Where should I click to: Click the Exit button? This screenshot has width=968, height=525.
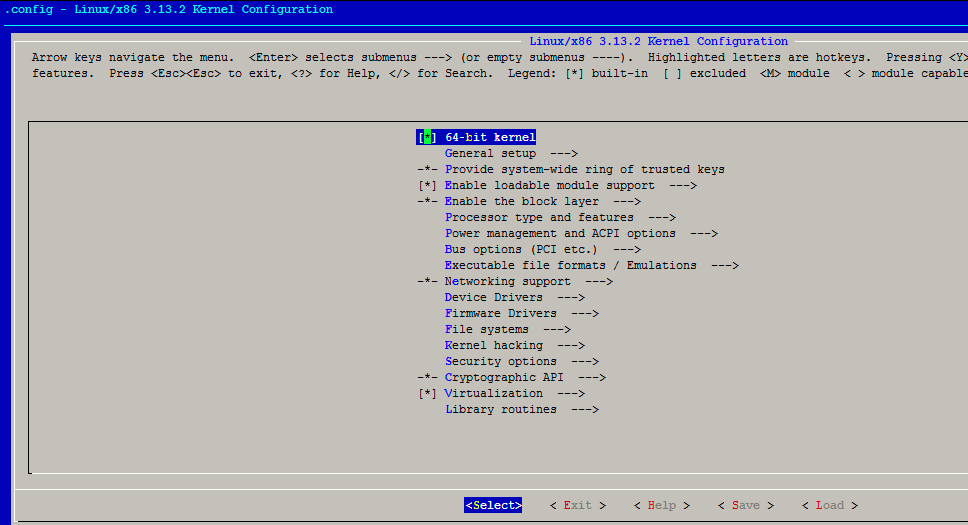[x=578, y=505]
